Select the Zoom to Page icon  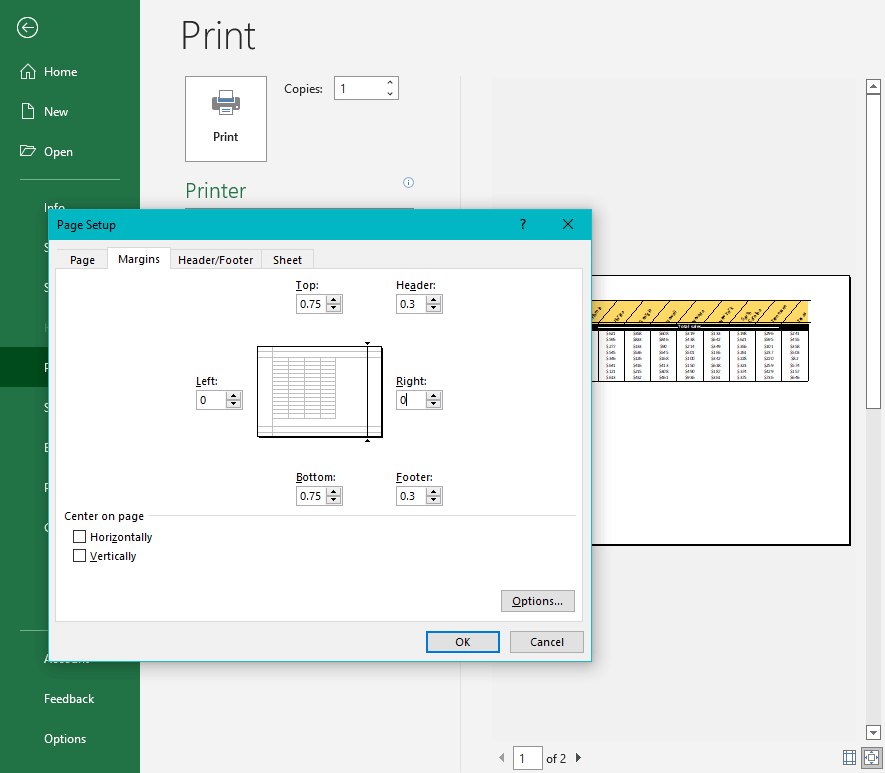click(871, 757)
